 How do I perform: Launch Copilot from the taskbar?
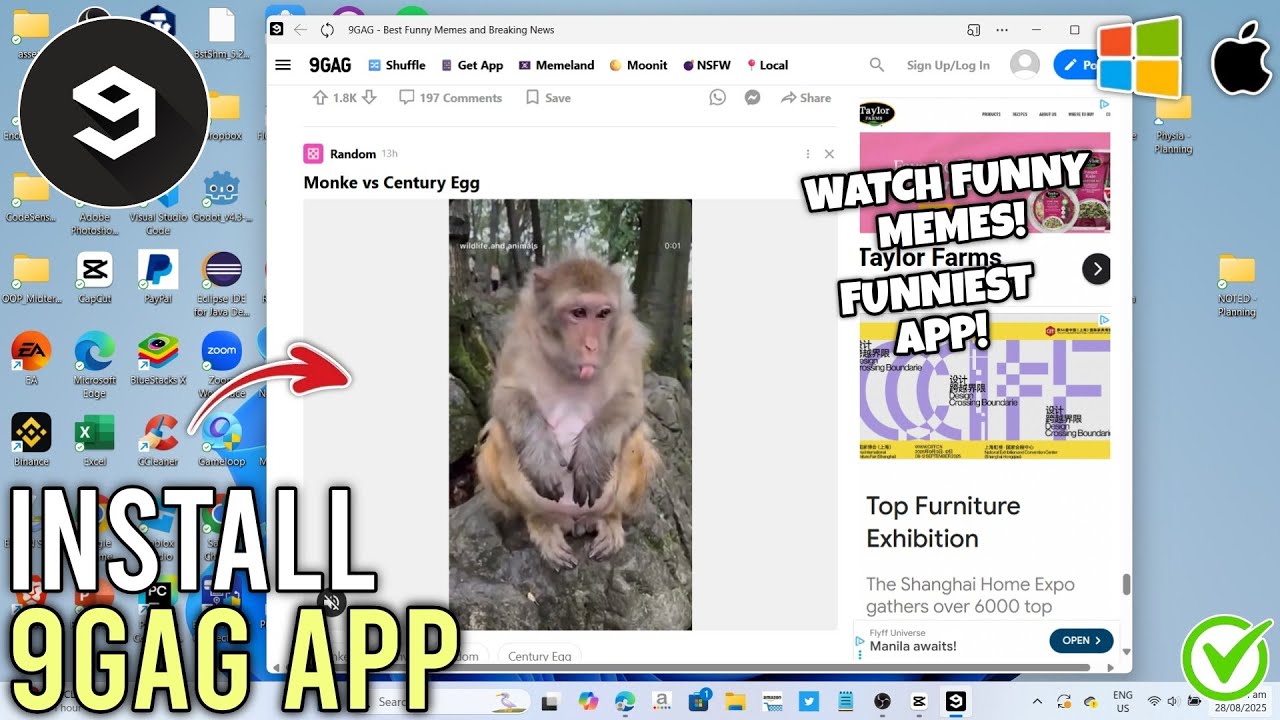pos(589,702)
